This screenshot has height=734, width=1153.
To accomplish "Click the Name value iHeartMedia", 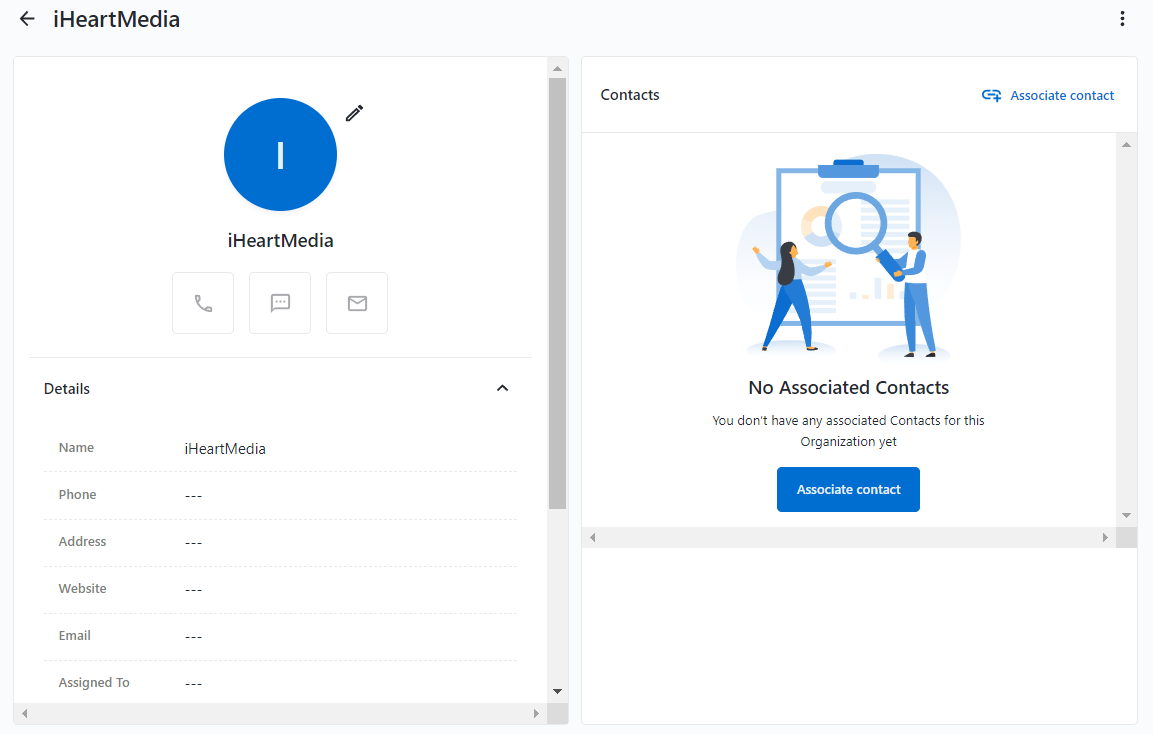I will click(225, 449).
